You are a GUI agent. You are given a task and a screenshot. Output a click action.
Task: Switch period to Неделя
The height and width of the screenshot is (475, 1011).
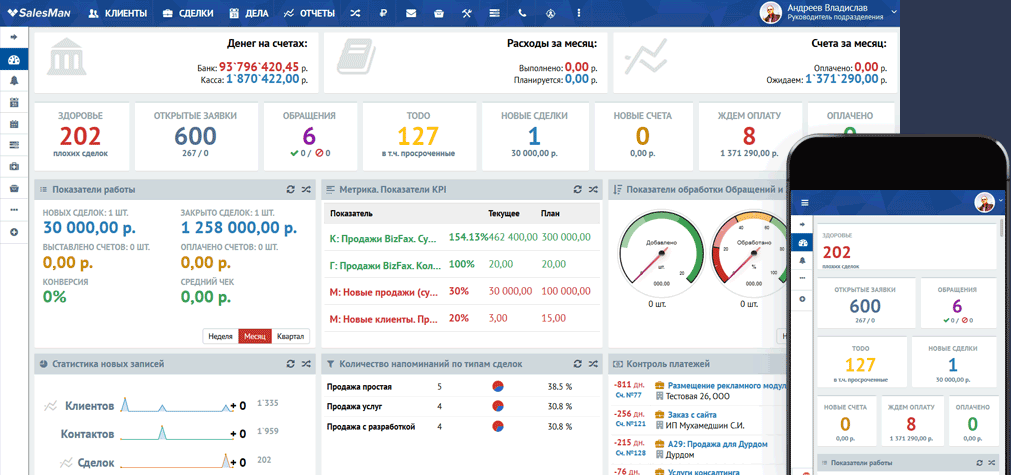[x=220, y=336]
